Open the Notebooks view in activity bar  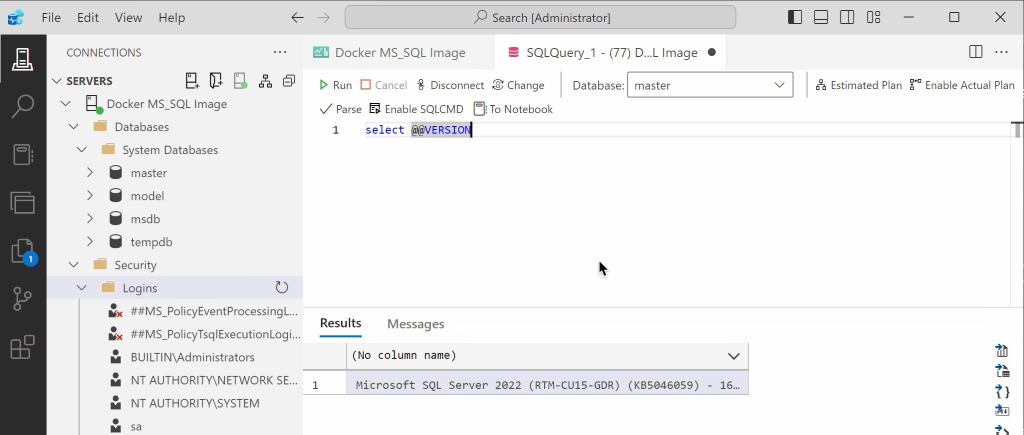(23, 155)
